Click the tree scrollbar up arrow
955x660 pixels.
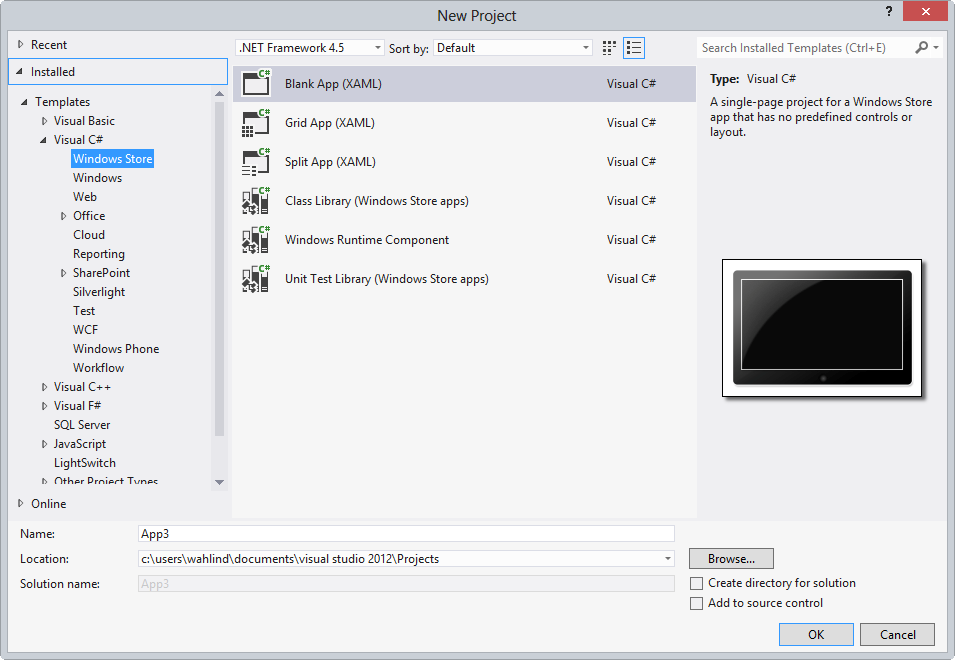[219, 94]
